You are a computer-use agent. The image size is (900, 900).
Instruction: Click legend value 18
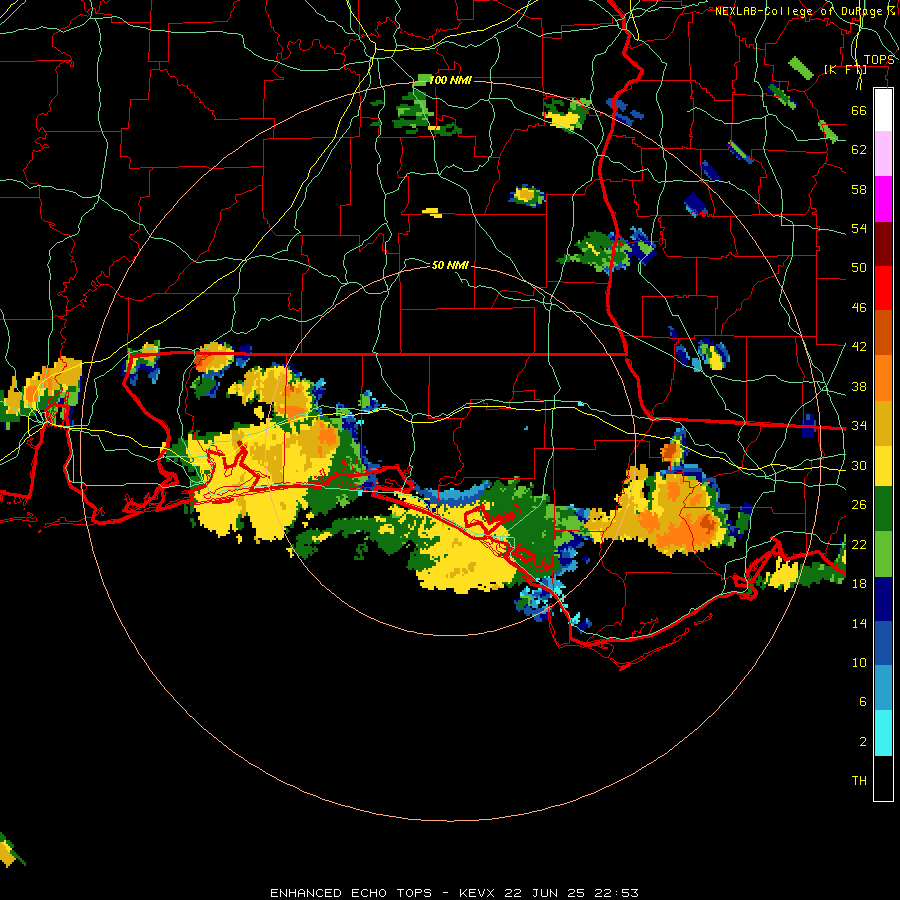859,584
